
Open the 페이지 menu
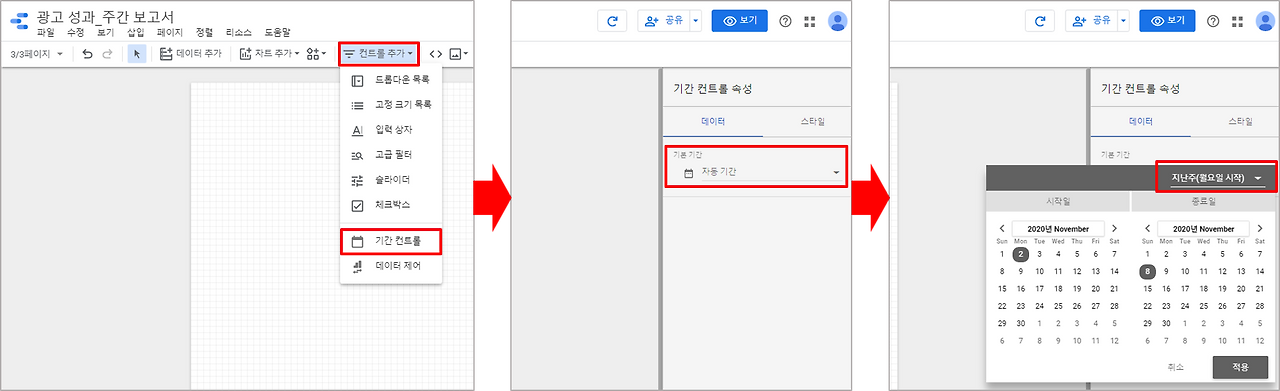click(x=170, y=33)
